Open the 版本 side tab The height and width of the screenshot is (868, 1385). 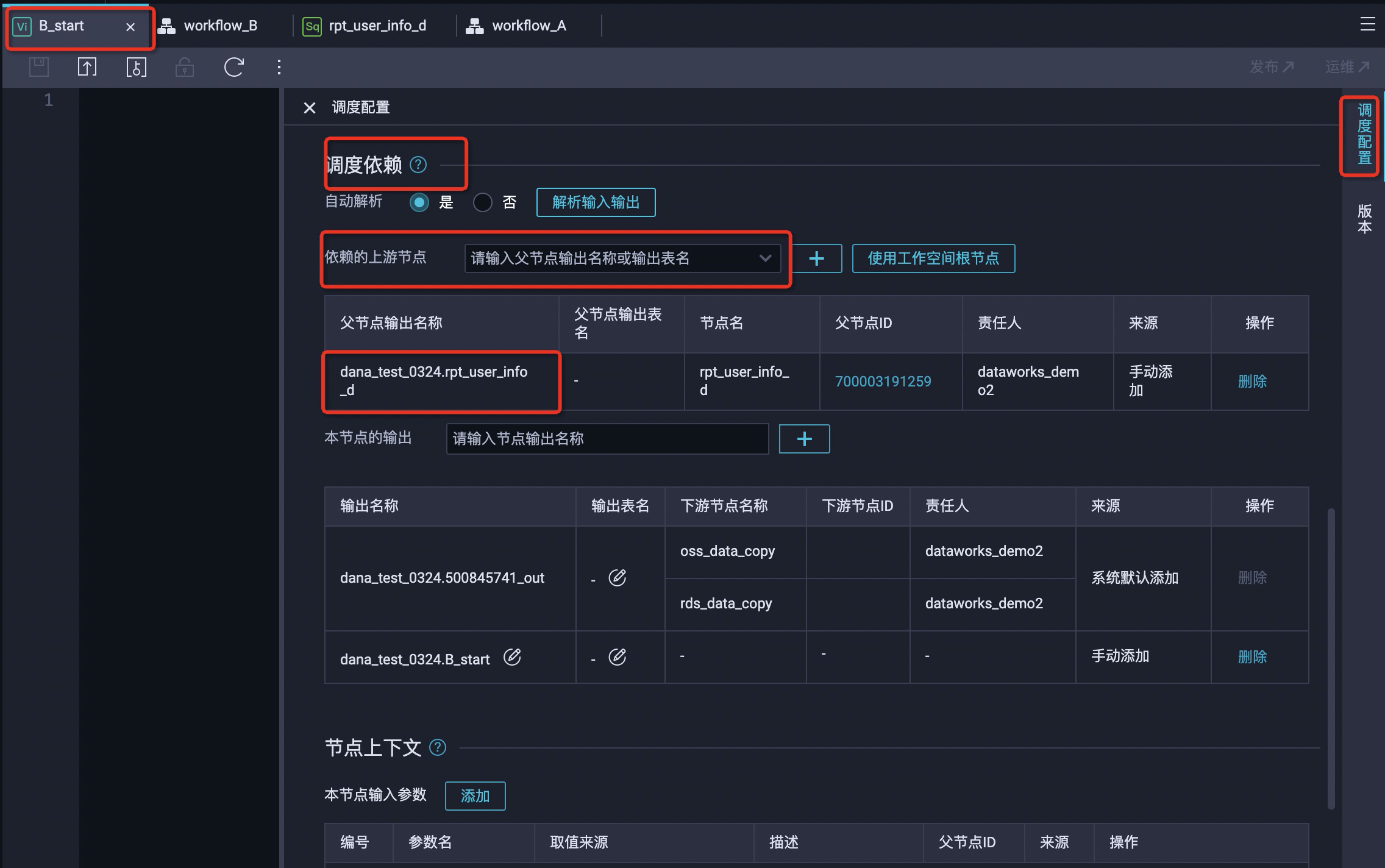[1364, 219]
